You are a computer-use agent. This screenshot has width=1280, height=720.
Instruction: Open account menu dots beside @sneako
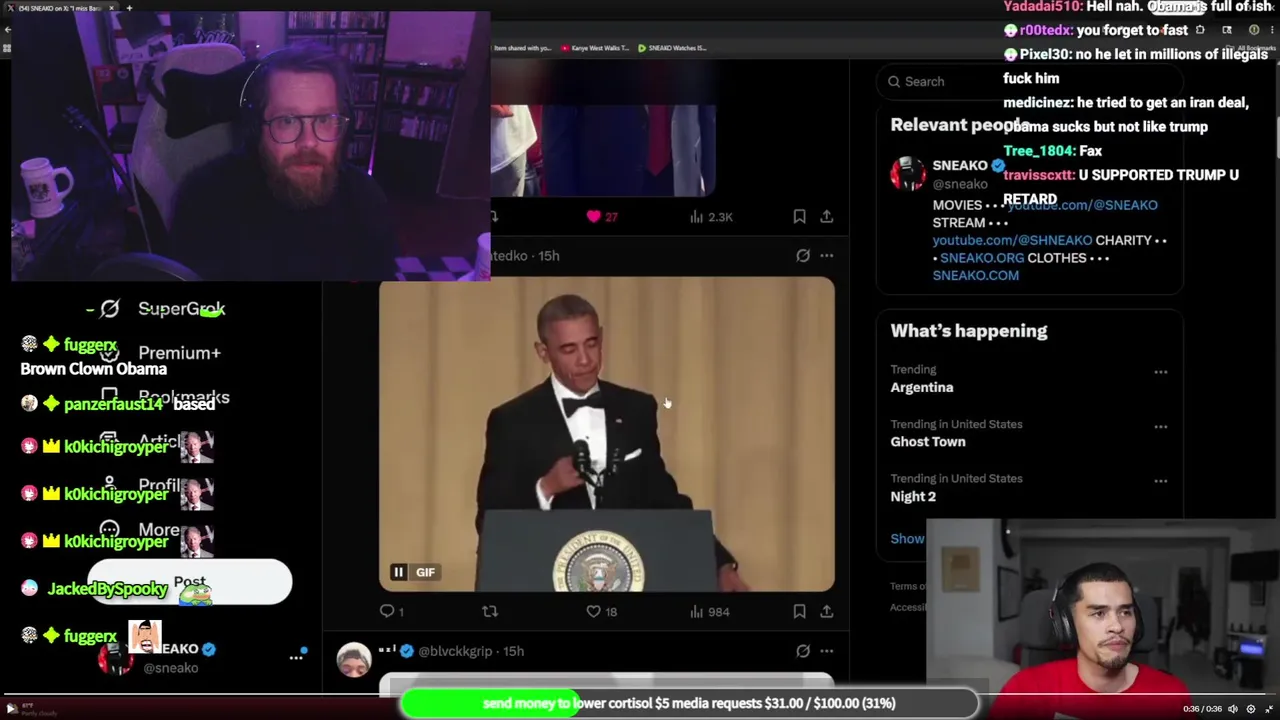point(296,657)
